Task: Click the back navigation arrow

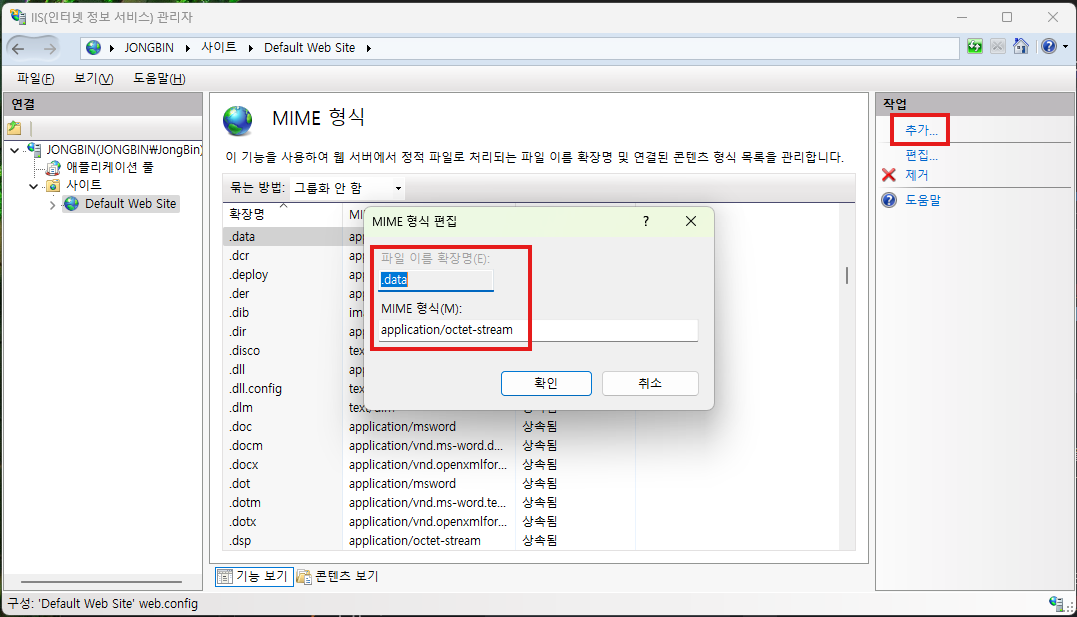Action: (x=19, y=48)
